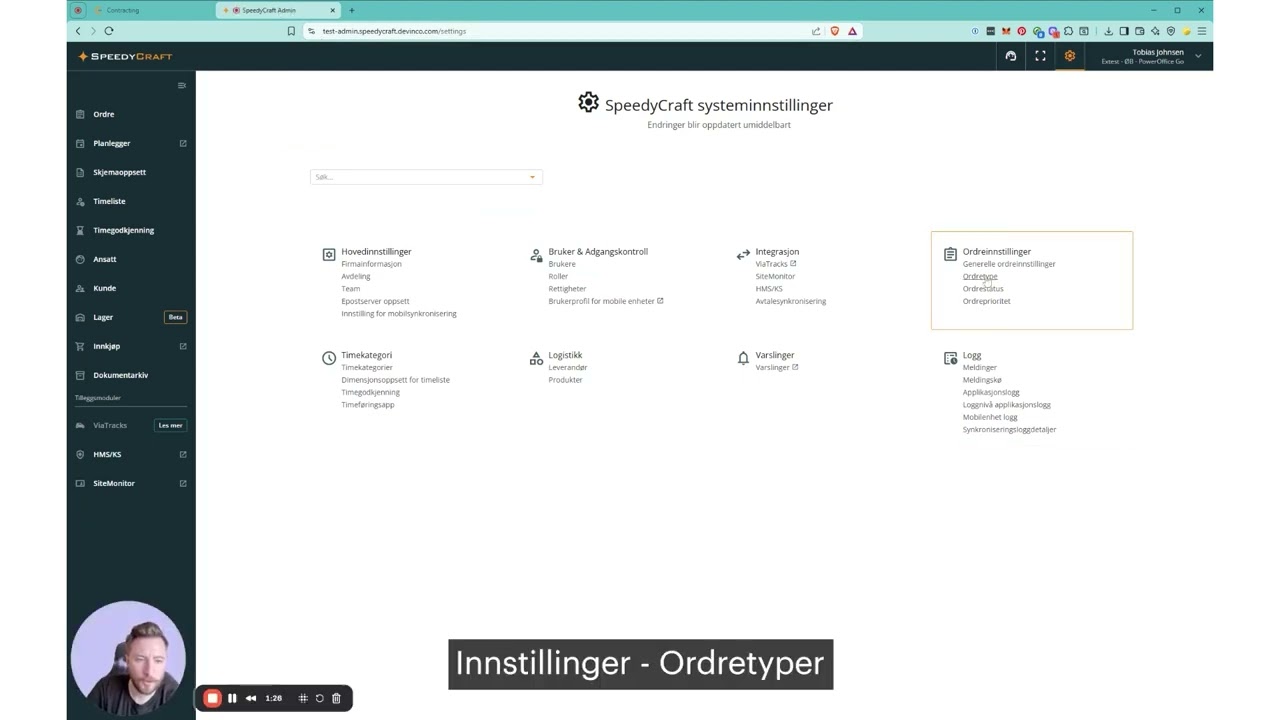Open Timekategorier under Timekategori

point(367,367)
